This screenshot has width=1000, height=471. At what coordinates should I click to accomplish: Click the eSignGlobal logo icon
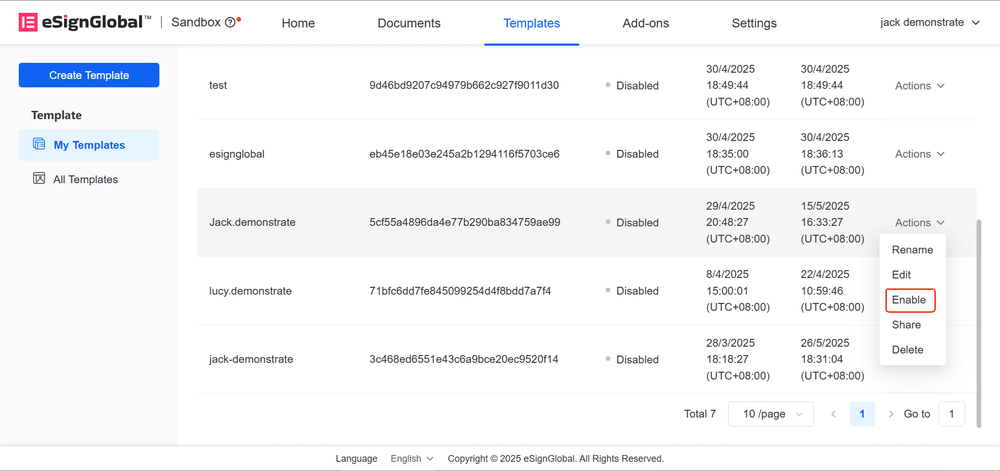28,22
